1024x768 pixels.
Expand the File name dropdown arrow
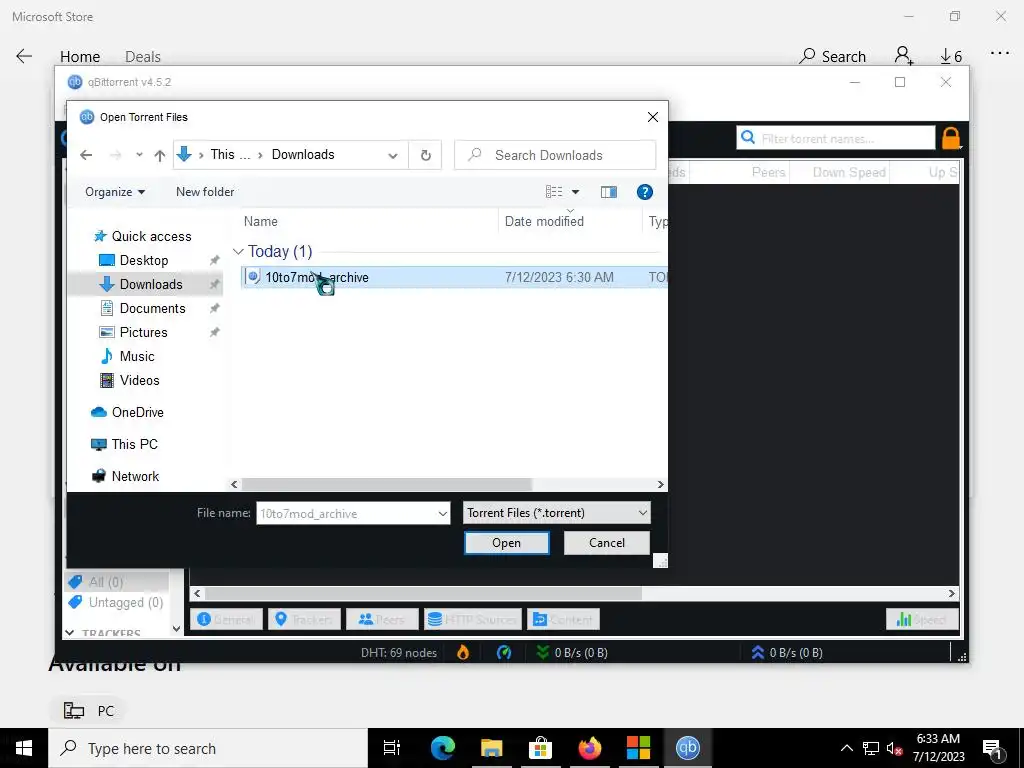(443, 513)
